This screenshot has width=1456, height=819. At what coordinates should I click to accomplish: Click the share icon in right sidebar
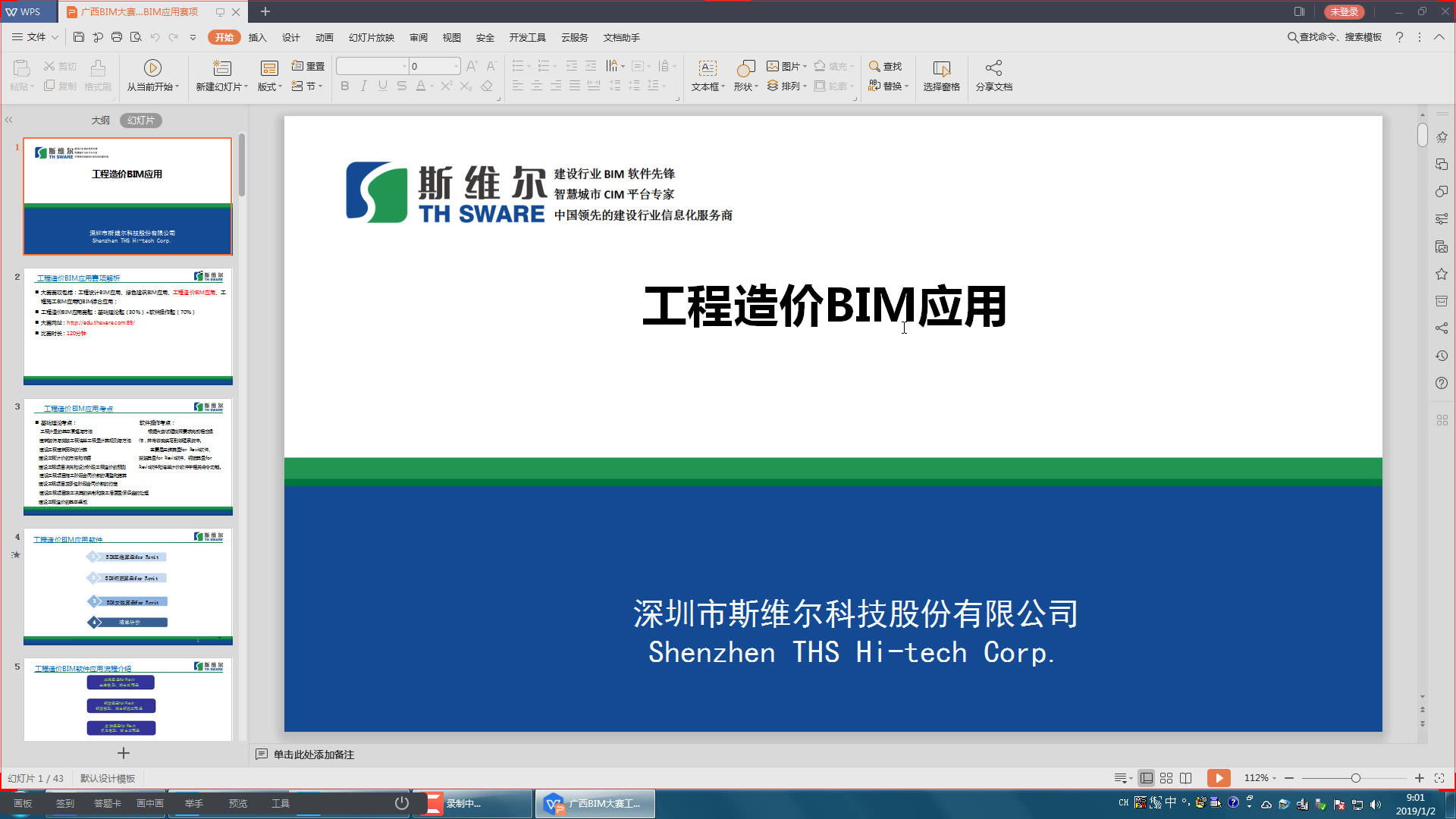(x=1442, y=328)
